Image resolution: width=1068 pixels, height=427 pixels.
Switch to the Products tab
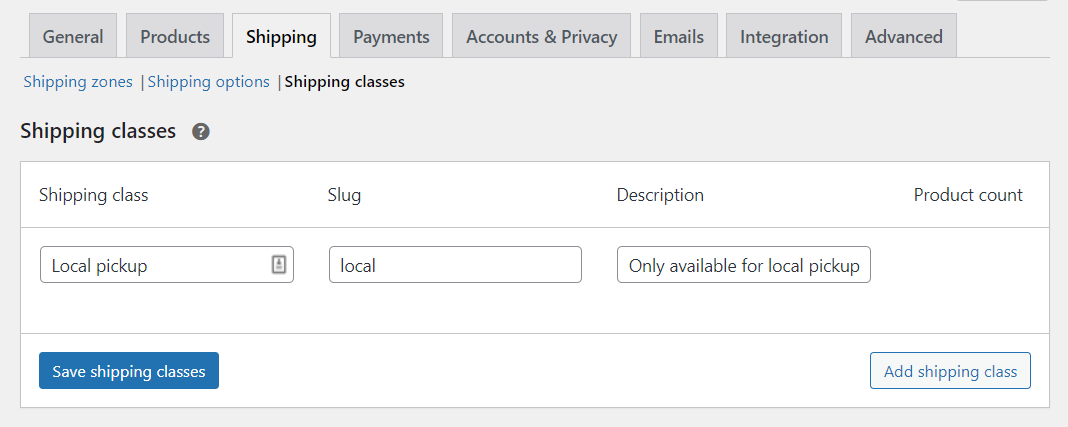(175, 37)
